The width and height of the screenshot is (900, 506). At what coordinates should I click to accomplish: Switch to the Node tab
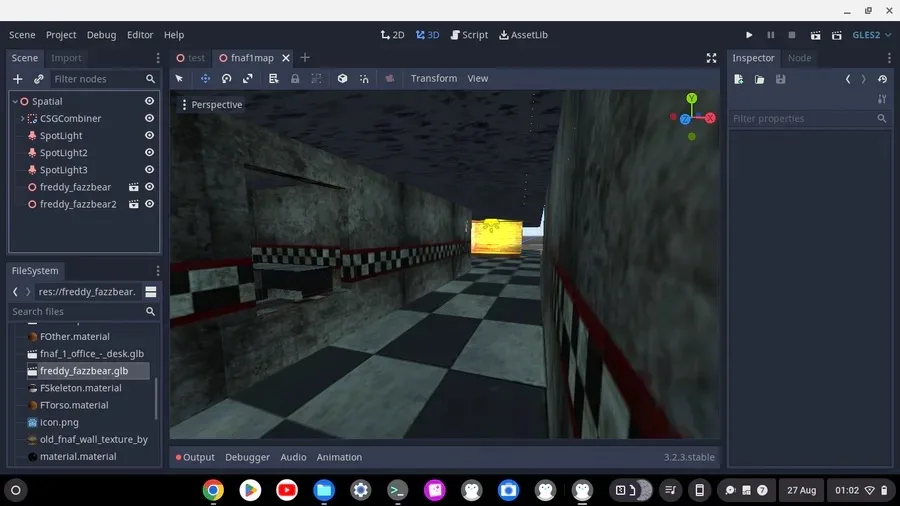coord(800,58)
